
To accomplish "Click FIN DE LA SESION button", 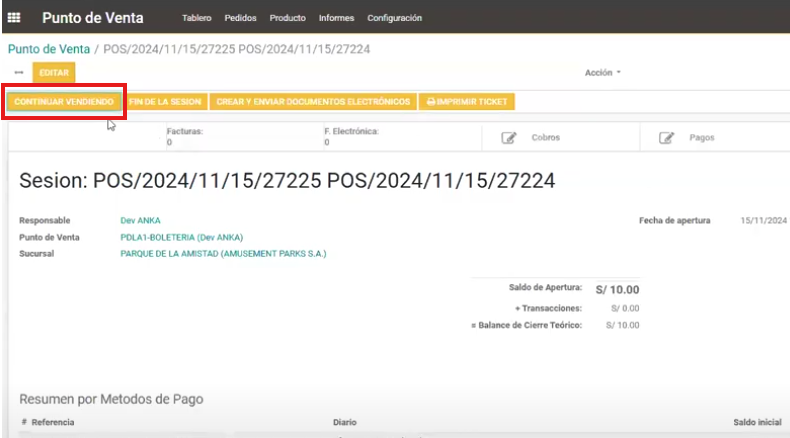I will [167, 102].
